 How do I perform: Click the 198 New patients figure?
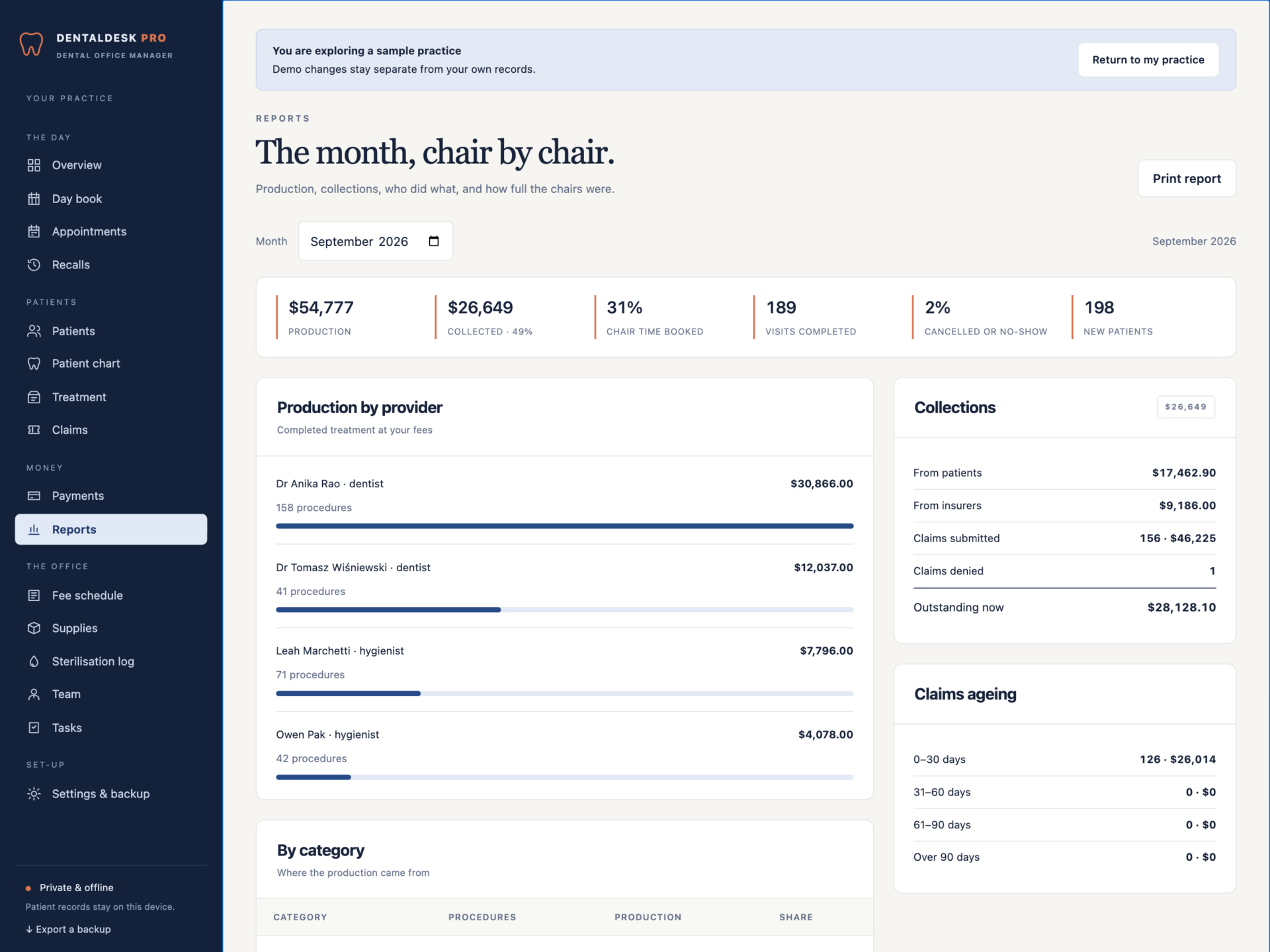click(x=1099, y=307)
